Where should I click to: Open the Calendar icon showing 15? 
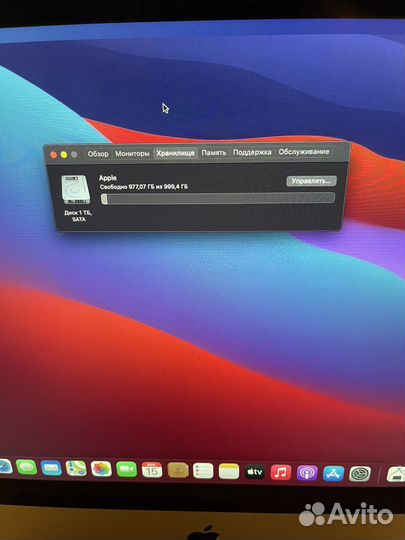coord(152,470)
